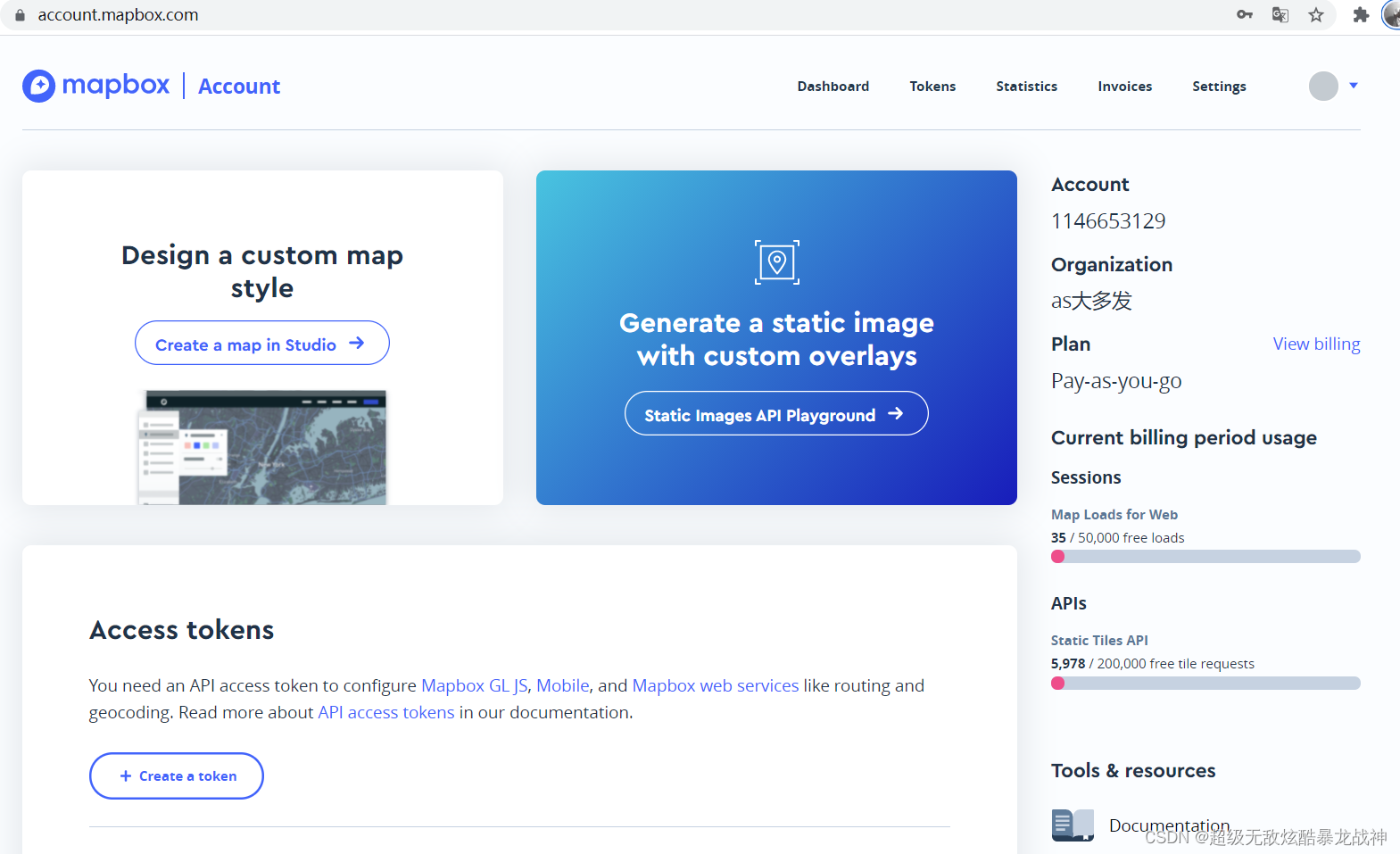Click the Generate a static image heading
Screen dimensions: 1400x854
click(x=776, y=339)
